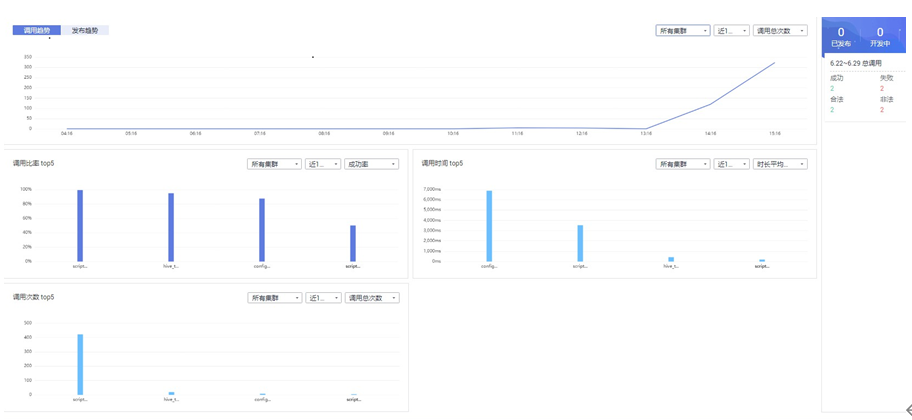This screenshot has width=912, height=420.
Task: Open 调用总次数 dropdown in 调用次数 top5 panel
Action: (371, 298)
